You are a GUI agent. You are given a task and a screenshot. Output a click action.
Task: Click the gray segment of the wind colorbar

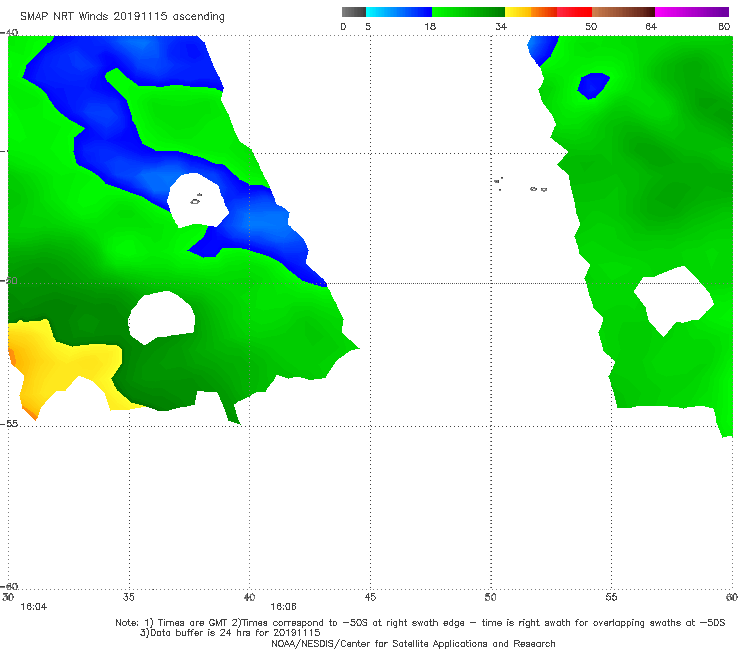(354, 12)
